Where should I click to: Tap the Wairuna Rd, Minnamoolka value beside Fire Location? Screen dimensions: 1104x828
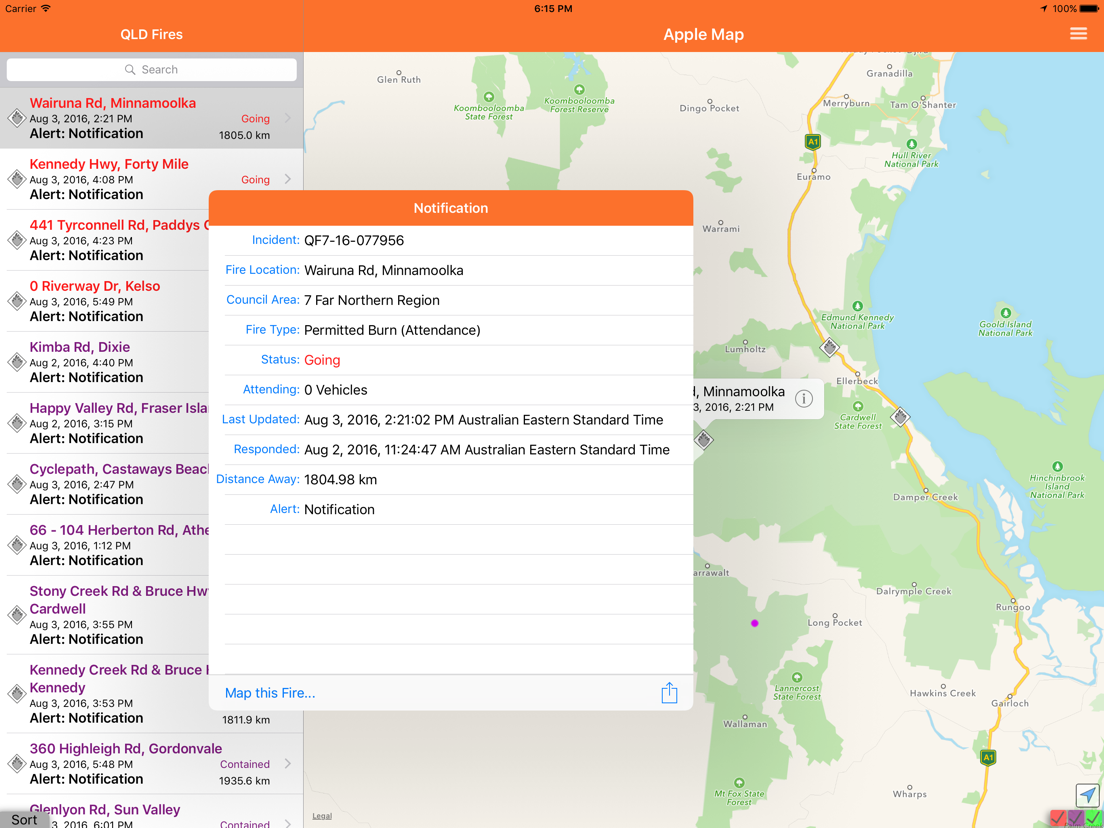384,270
